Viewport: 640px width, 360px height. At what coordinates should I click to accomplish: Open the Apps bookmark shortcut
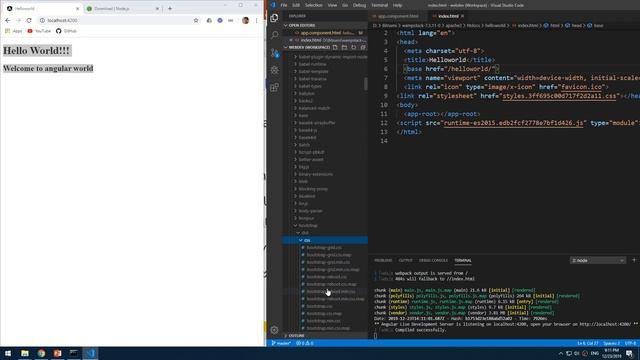[x=13, y=31]
